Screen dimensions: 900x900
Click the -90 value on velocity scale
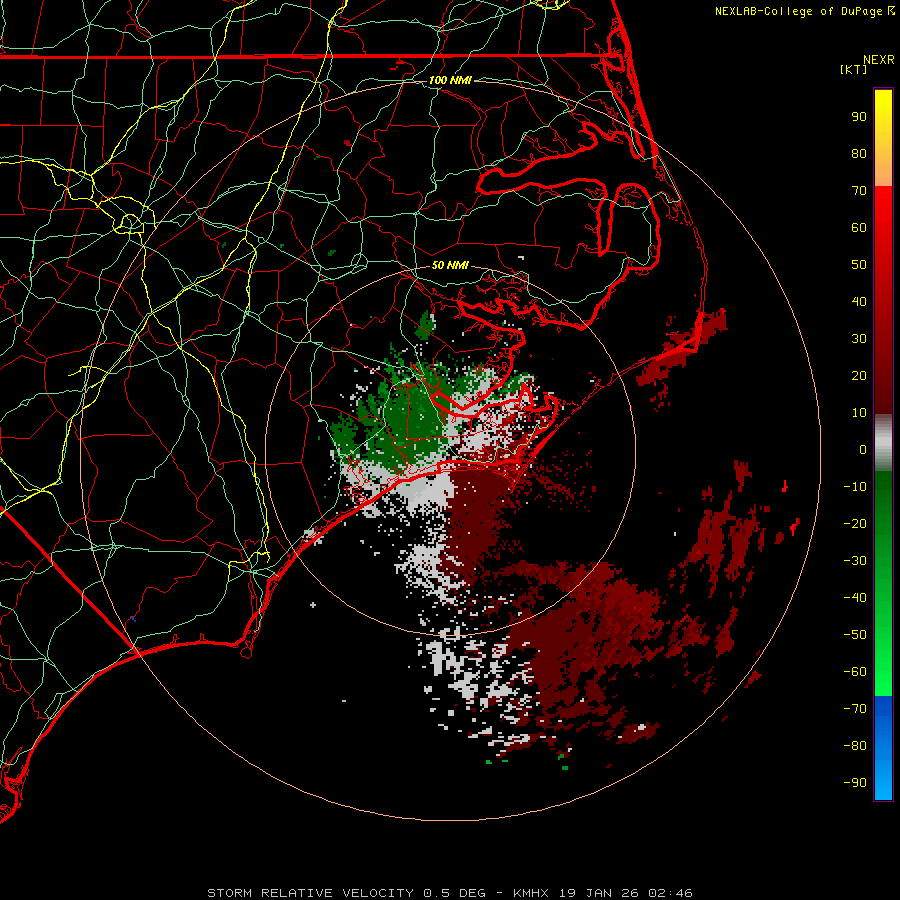855,782
